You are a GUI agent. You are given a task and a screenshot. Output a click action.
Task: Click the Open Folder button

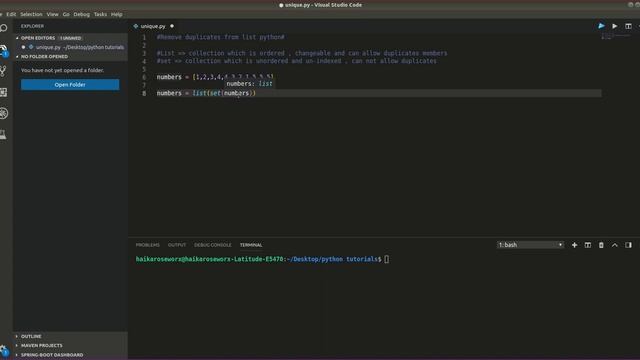click(70, 84)
